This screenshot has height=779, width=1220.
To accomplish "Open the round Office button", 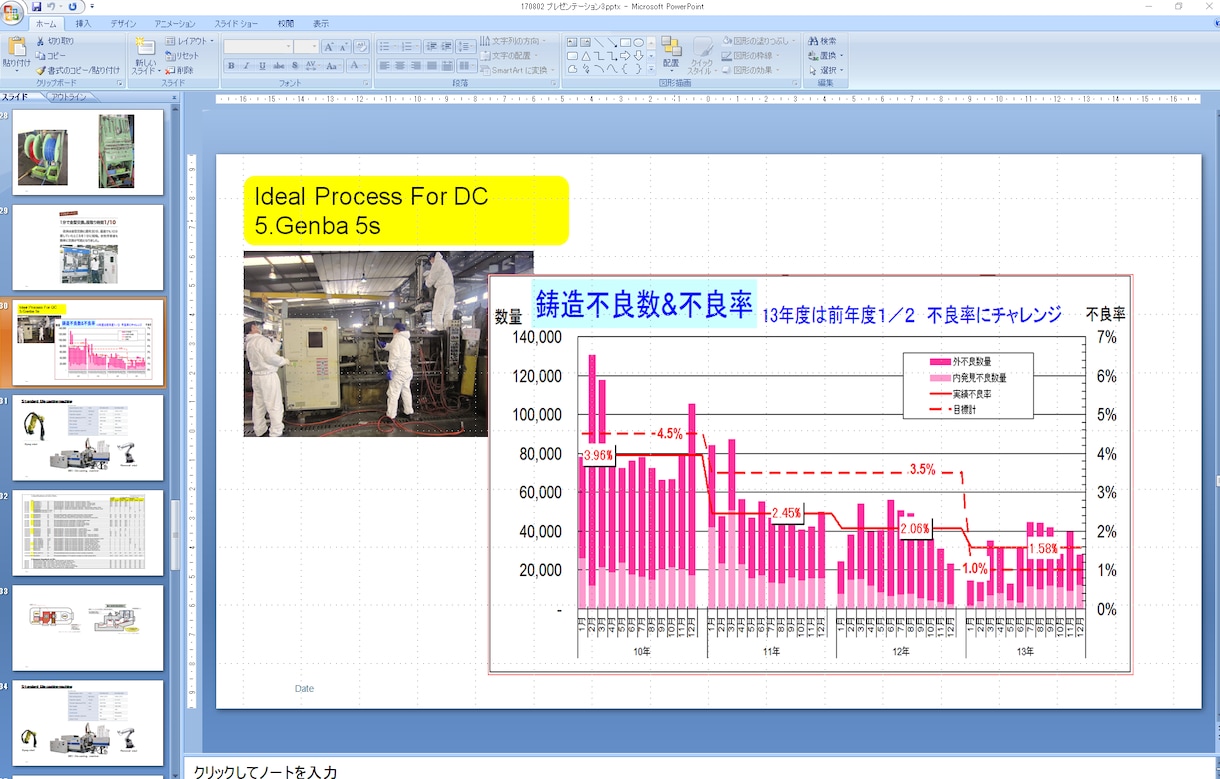I will 12,12.
